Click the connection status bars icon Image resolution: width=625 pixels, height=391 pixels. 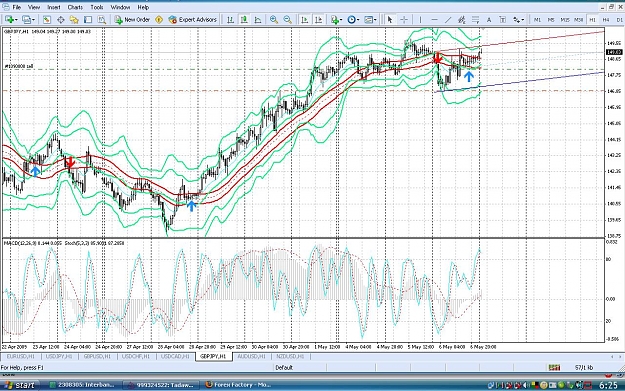554,367
